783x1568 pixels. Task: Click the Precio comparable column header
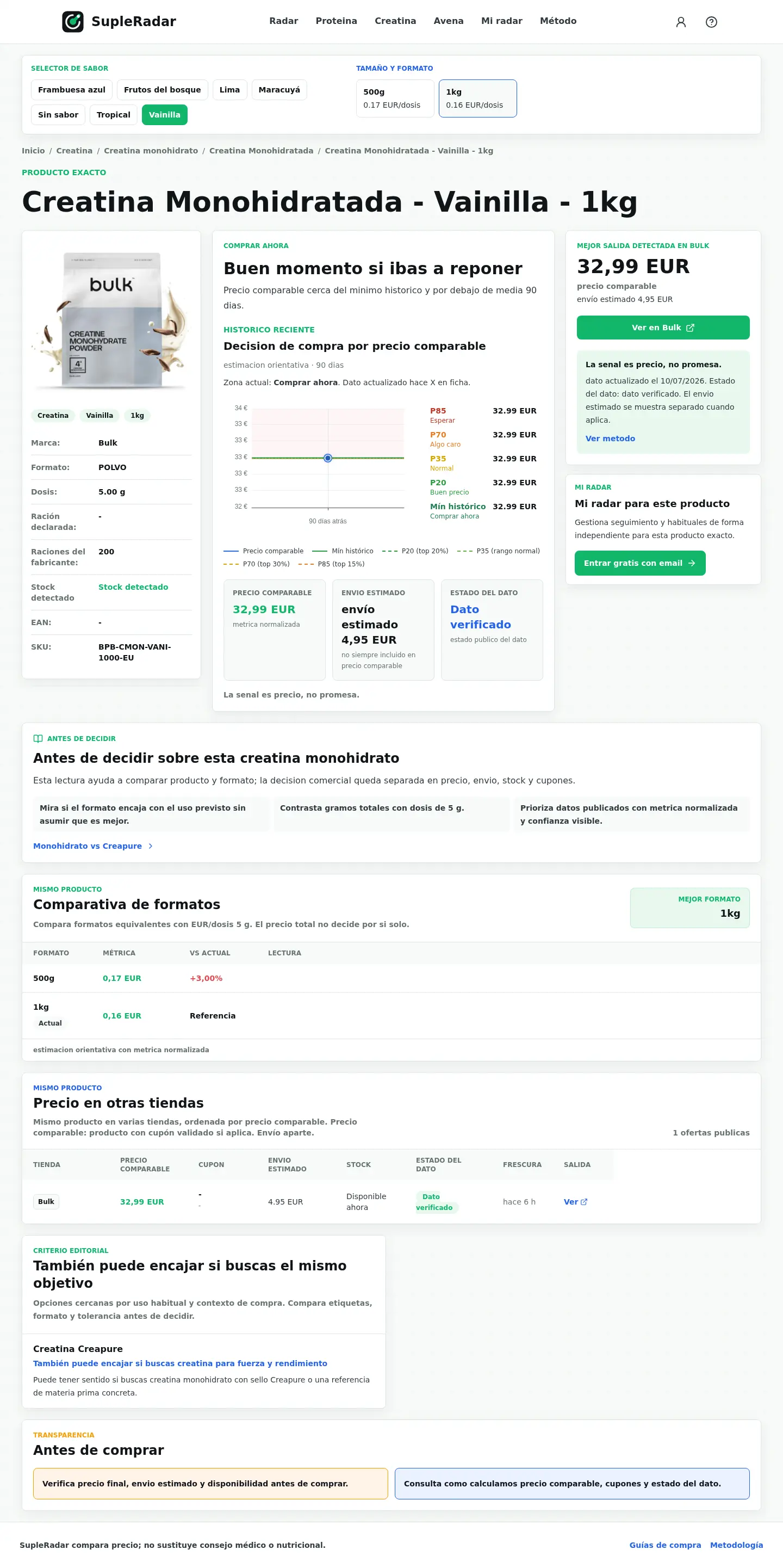(145, 1164)
